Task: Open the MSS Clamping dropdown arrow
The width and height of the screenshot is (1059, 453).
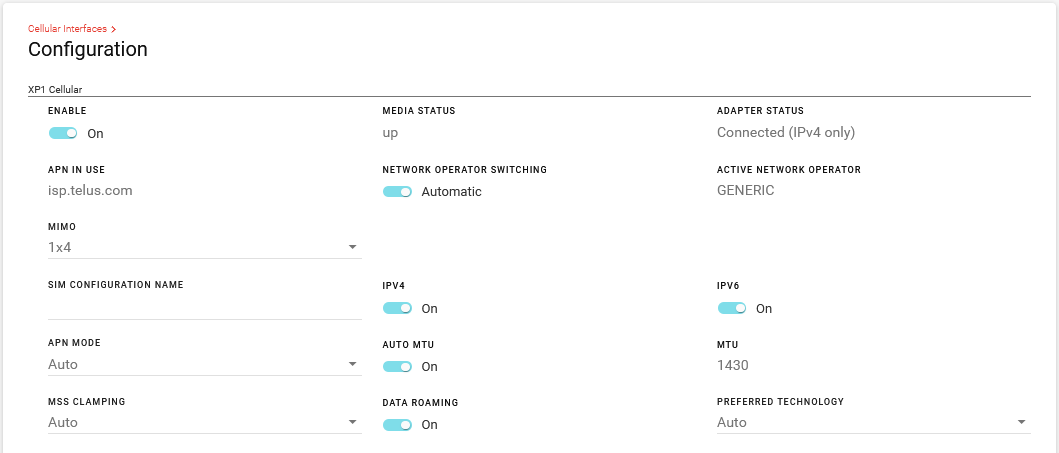Action: click(x=353, y=422)
